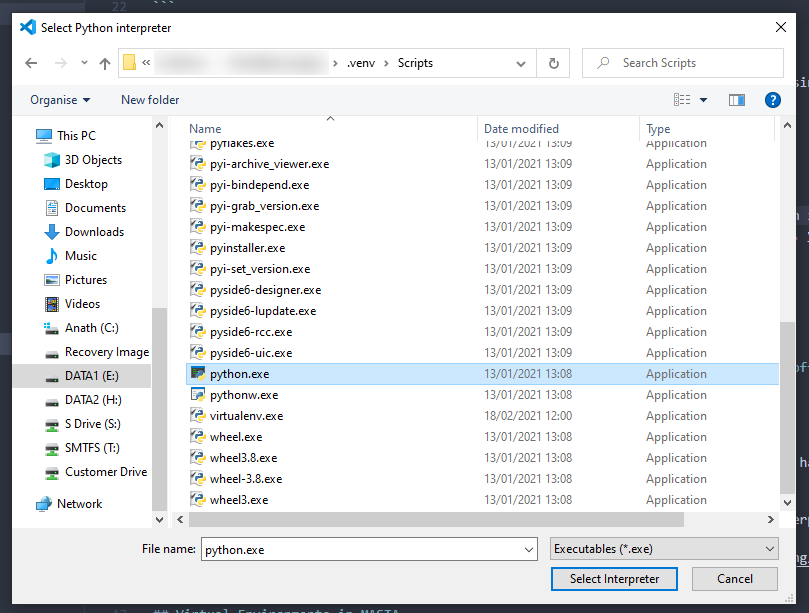Image resolution: width=809 pixels, height=613 pixels.
Task: Select pyside6-rcc.exe file icon
Action: 198,332
